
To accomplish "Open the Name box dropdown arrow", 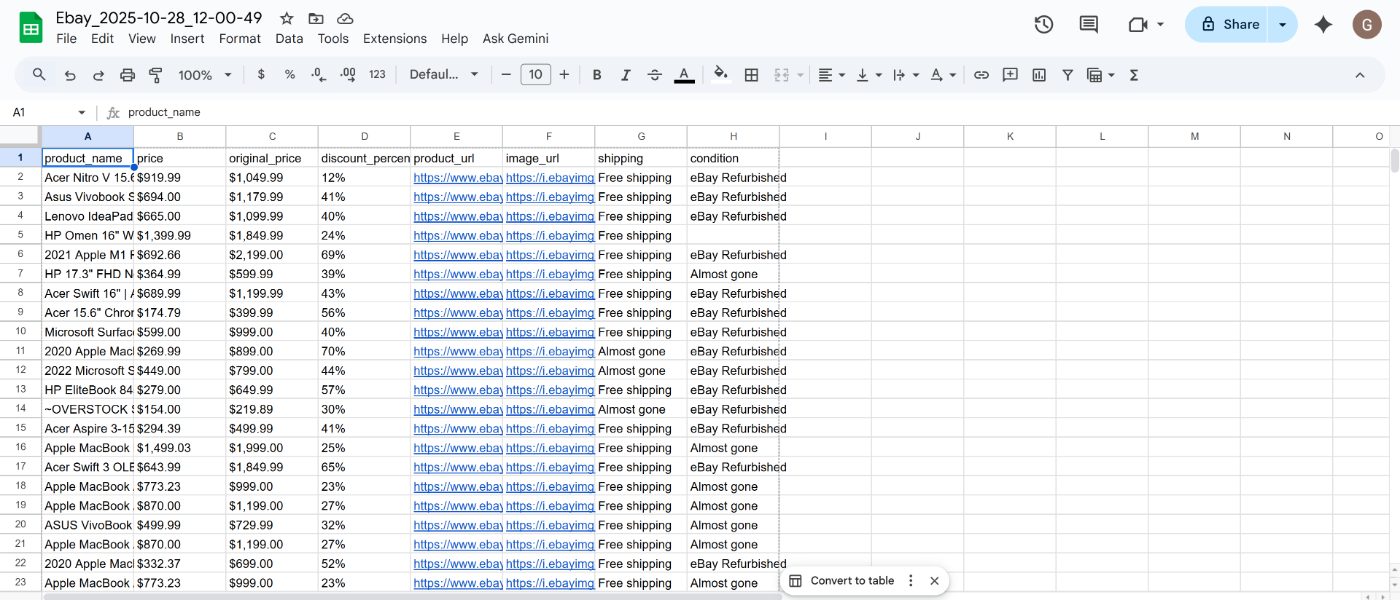I will (81, 113).
